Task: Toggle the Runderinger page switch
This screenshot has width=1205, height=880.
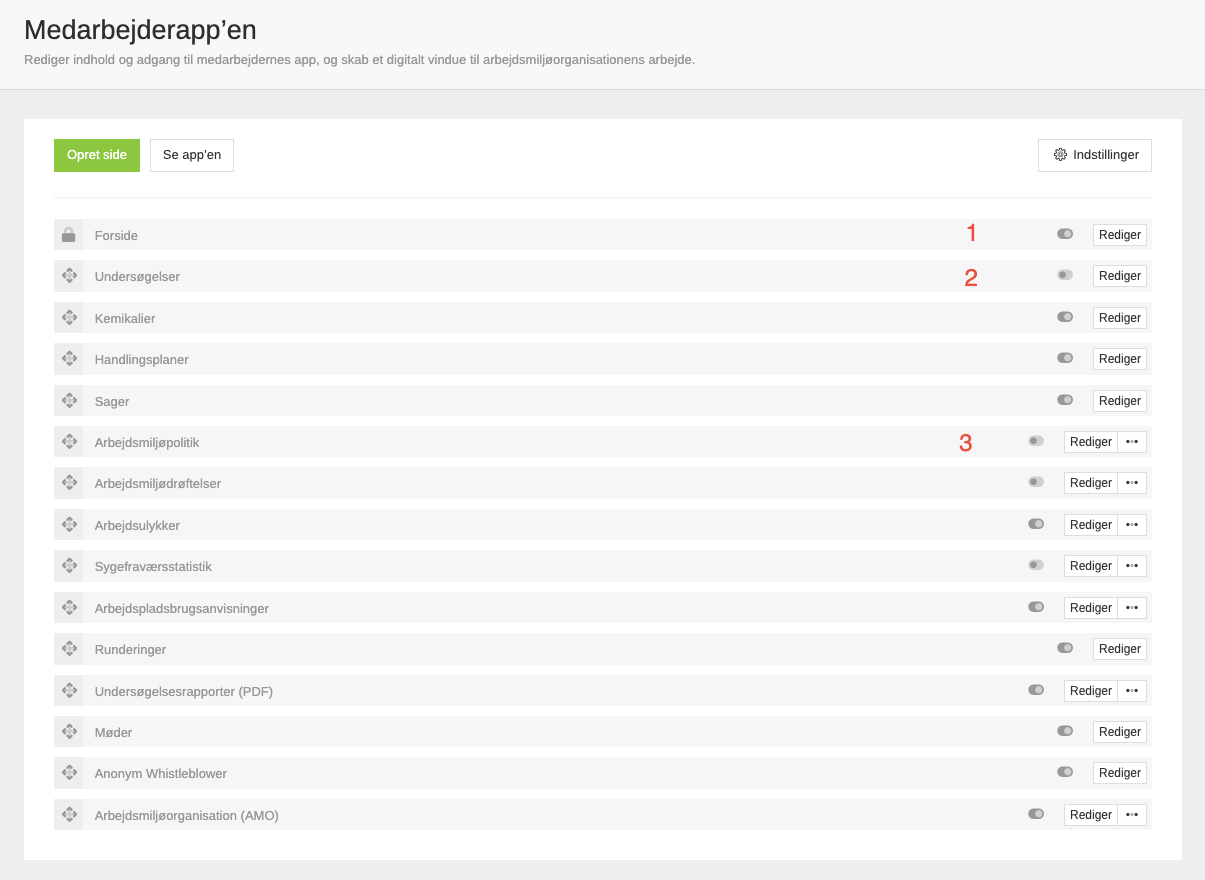Action: click(x=1065, y=648)
